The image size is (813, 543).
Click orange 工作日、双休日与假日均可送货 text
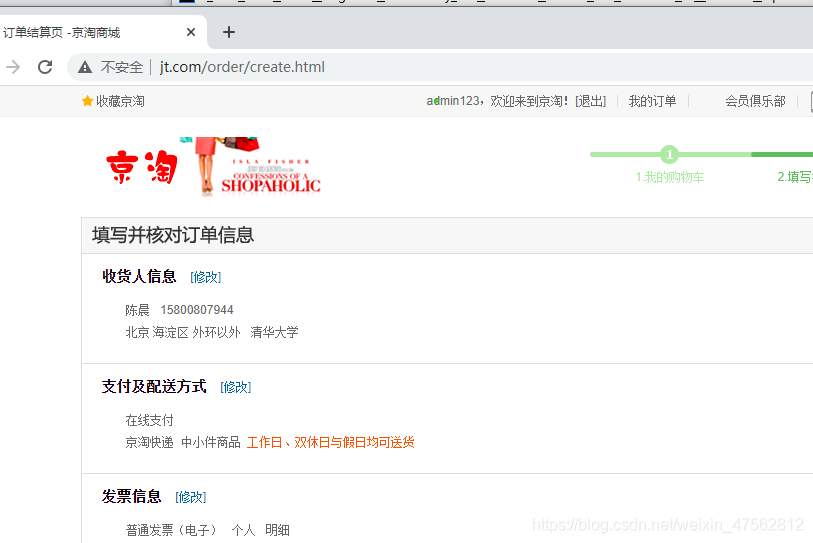331,442
